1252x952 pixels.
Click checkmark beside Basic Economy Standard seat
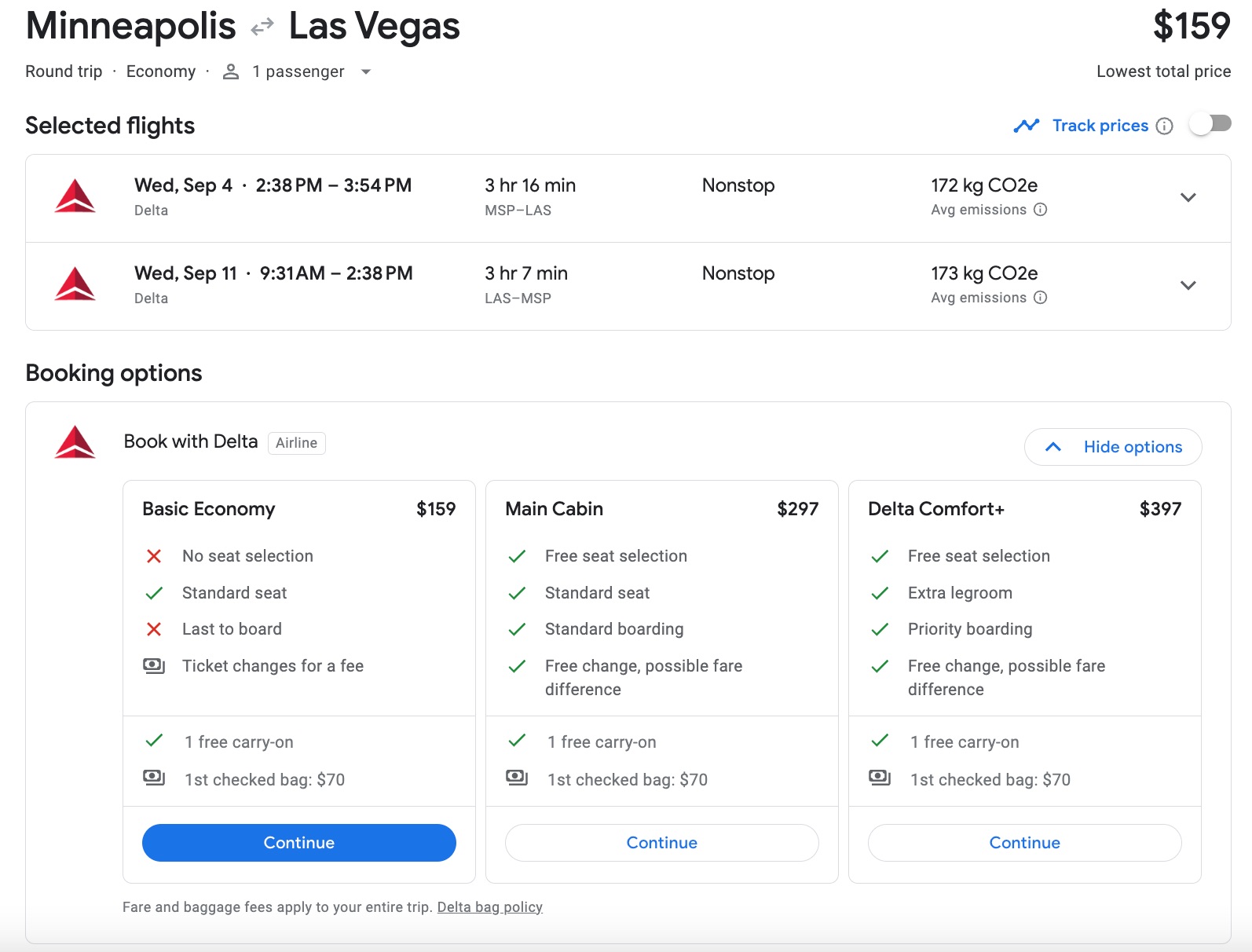[x=154, y=593]
